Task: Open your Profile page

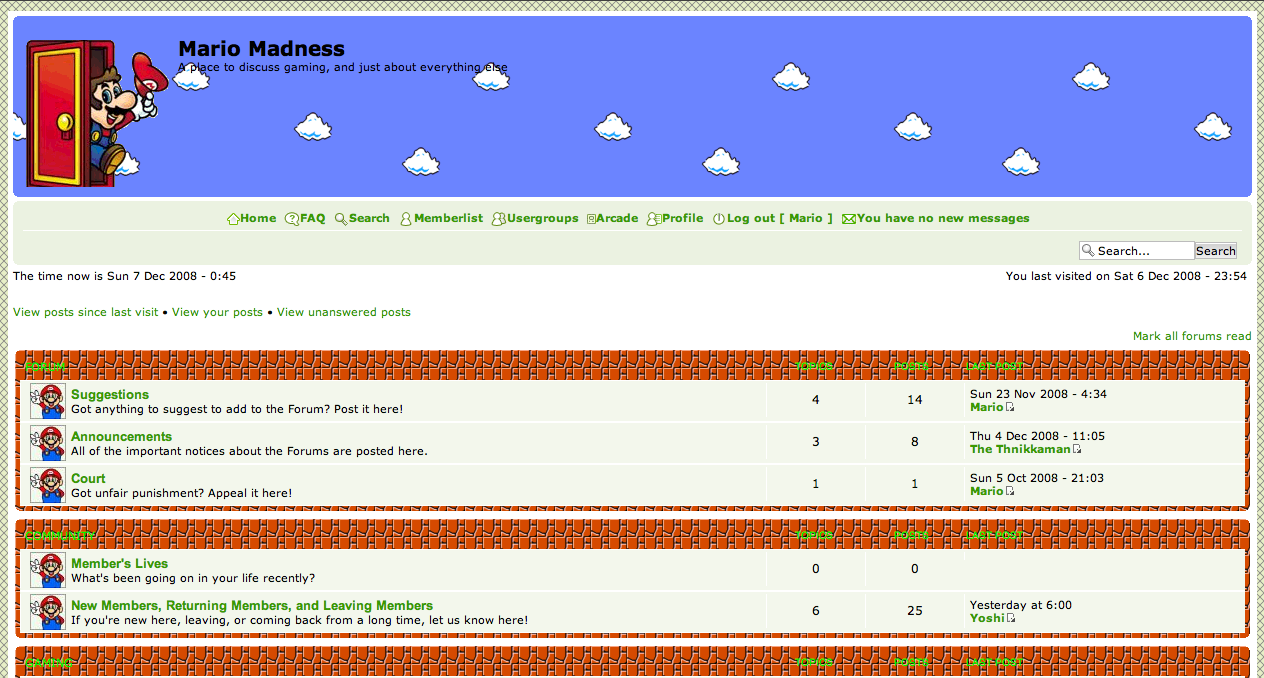Action: point(683,218)
